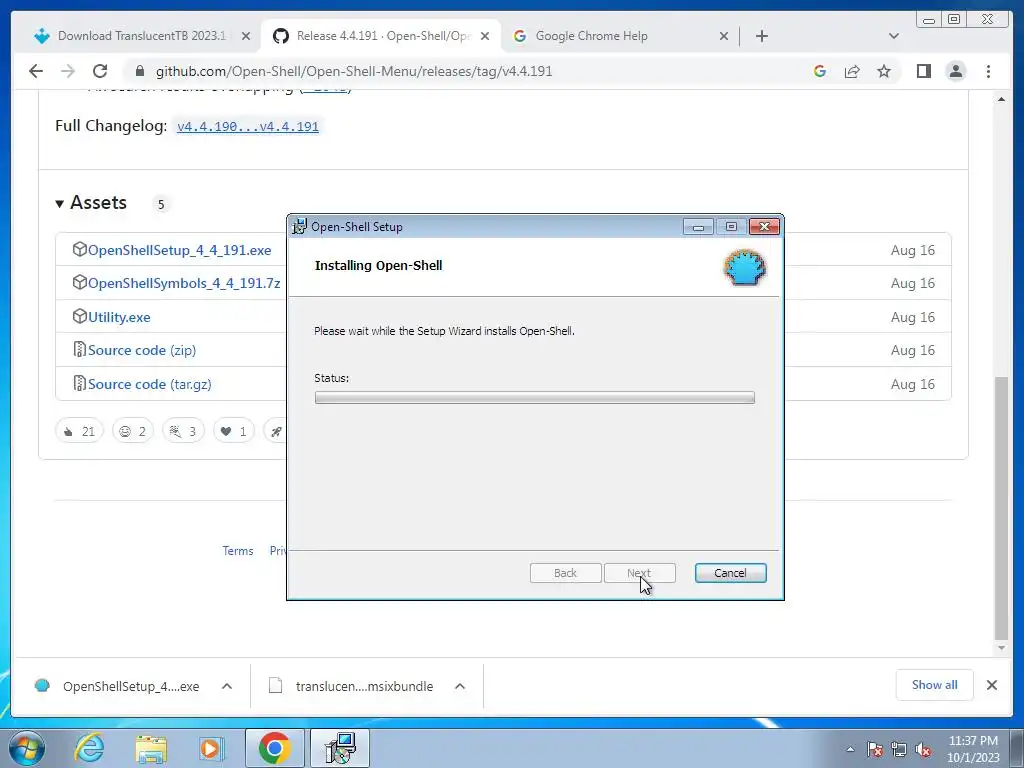1024x768 pixels.
Task: Click the Open-Shell Setup title bar icon
Action: (299, 226)
